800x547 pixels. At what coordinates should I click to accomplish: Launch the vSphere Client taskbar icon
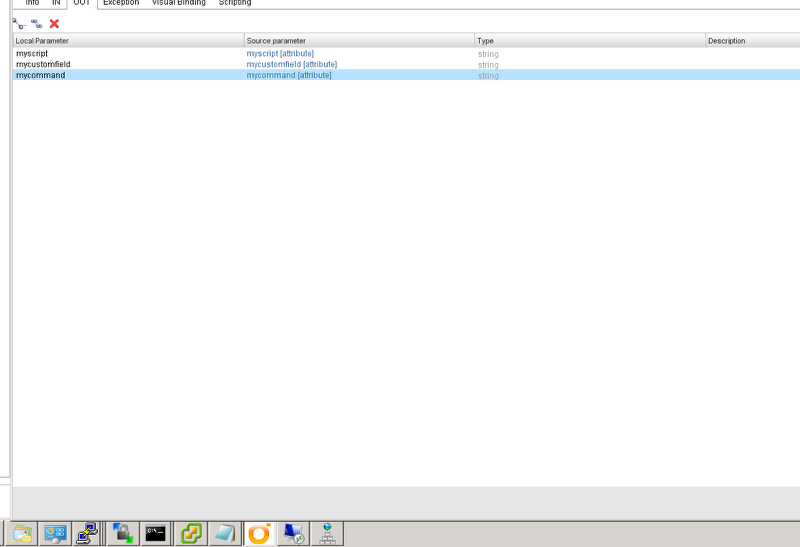(190, 533)
